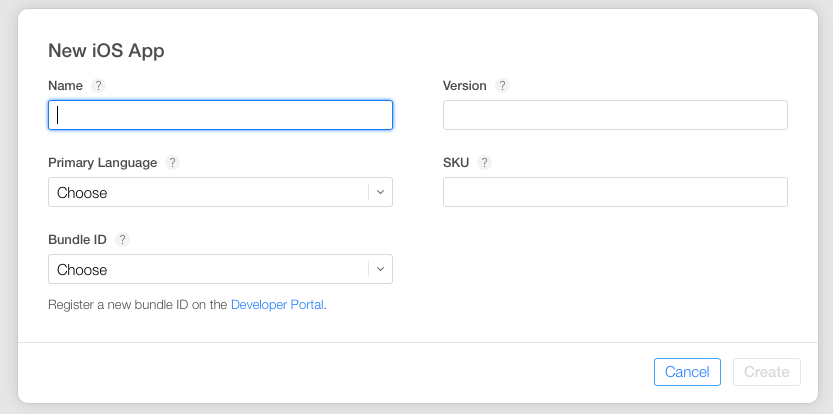This screenshot has height=414, width=833.
Task: Open the help icon next to Name
Action: pyautogui.click(x=98, y=86)
